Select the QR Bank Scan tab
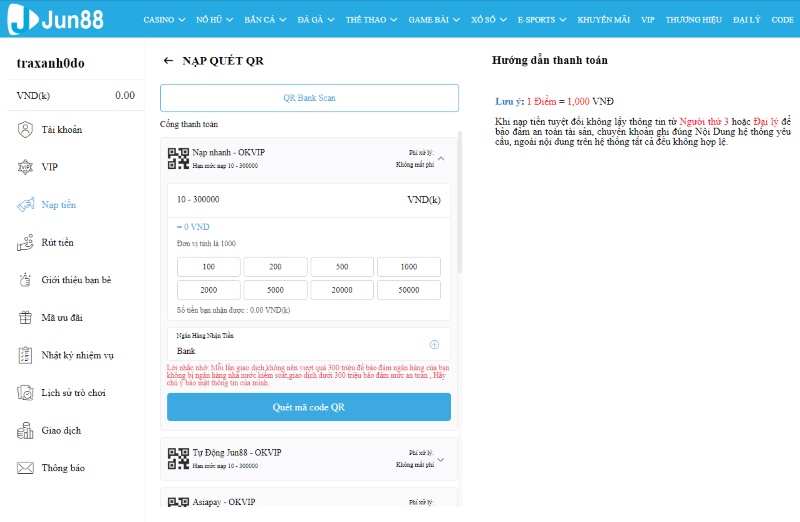 tap(309, 98)
